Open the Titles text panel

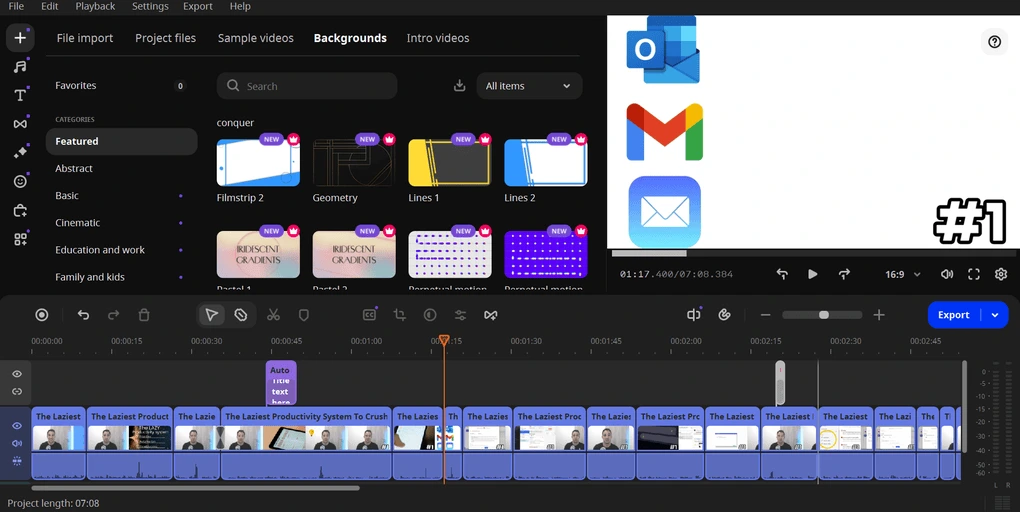[20, 95]
